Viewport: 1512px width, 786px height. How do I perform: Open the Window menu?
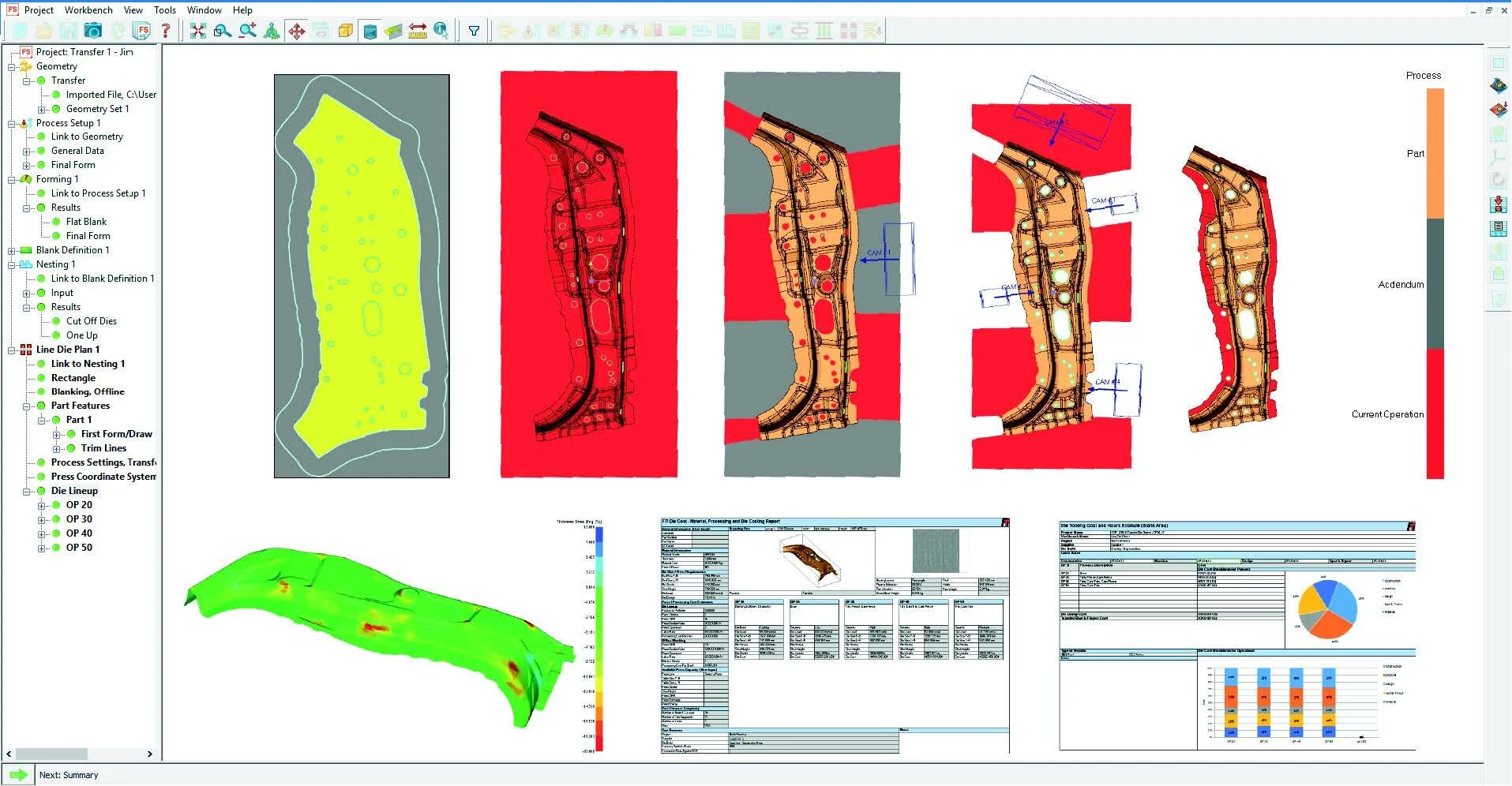(x=204, y=10)
